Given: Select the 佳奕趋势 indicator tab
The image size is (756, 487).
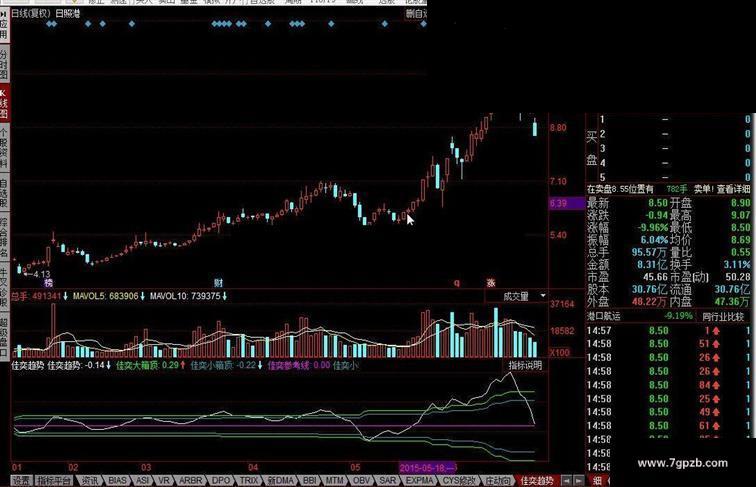Looking at the screenshot, I should (x=537, y=481).
